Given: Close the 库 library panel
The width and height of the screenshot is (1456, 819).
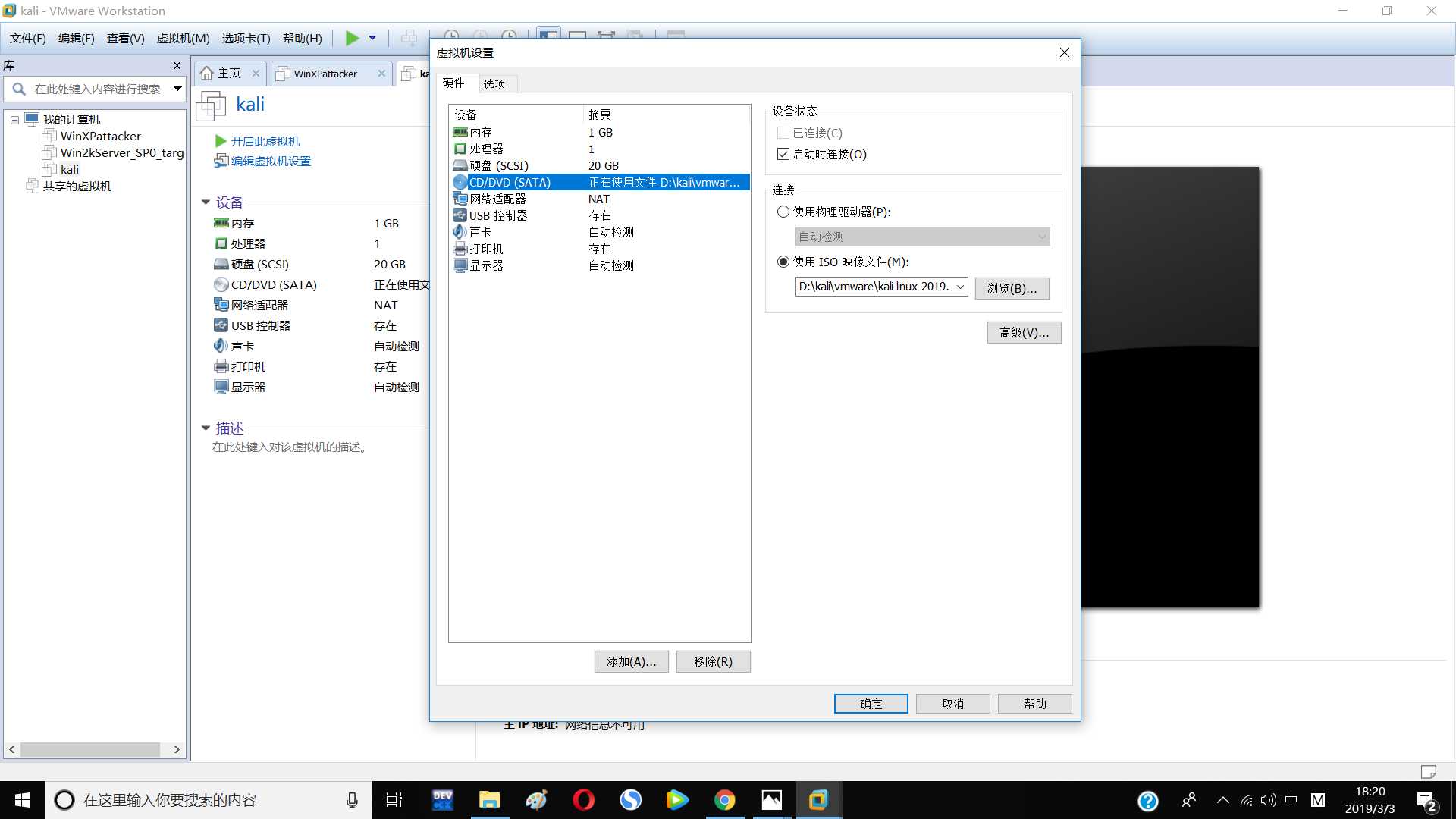Looking at the screenshot, I should (x=177, y=65).
